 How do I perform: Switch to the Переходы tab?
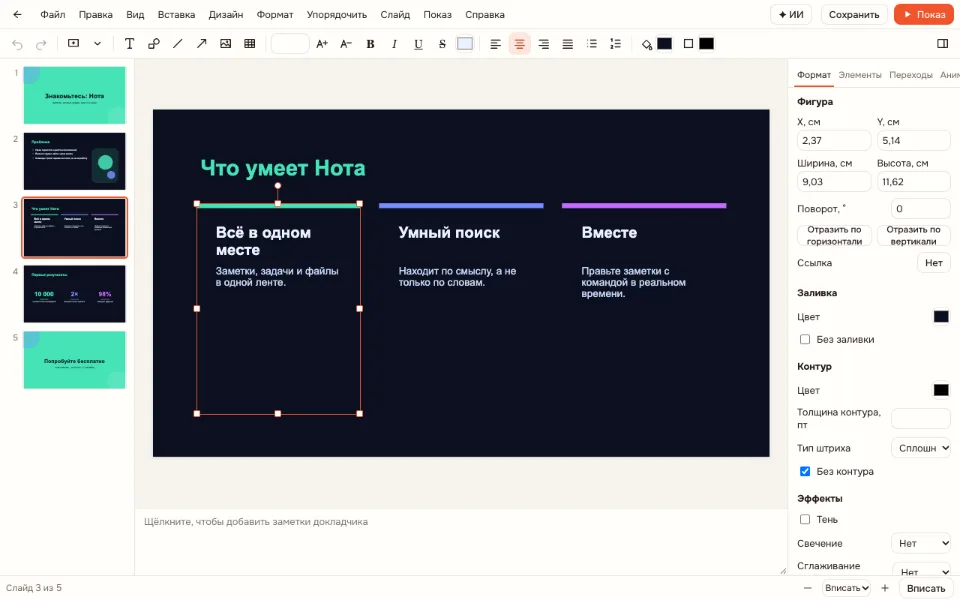(911, 75)
